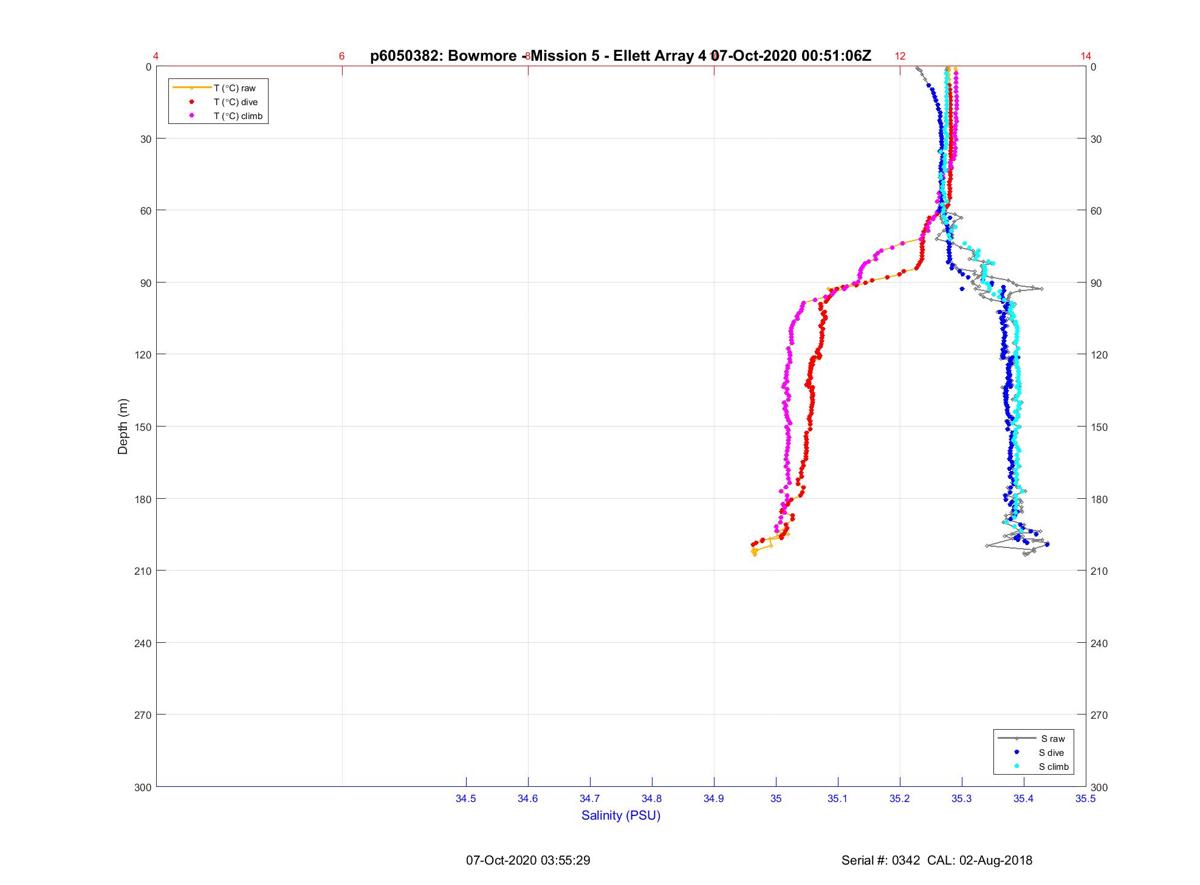Viewport: 1200px width, 885px height.
Task: Click the 90 tick on right depth axis
Action: pyautogui.click(x=1098, y=283)
